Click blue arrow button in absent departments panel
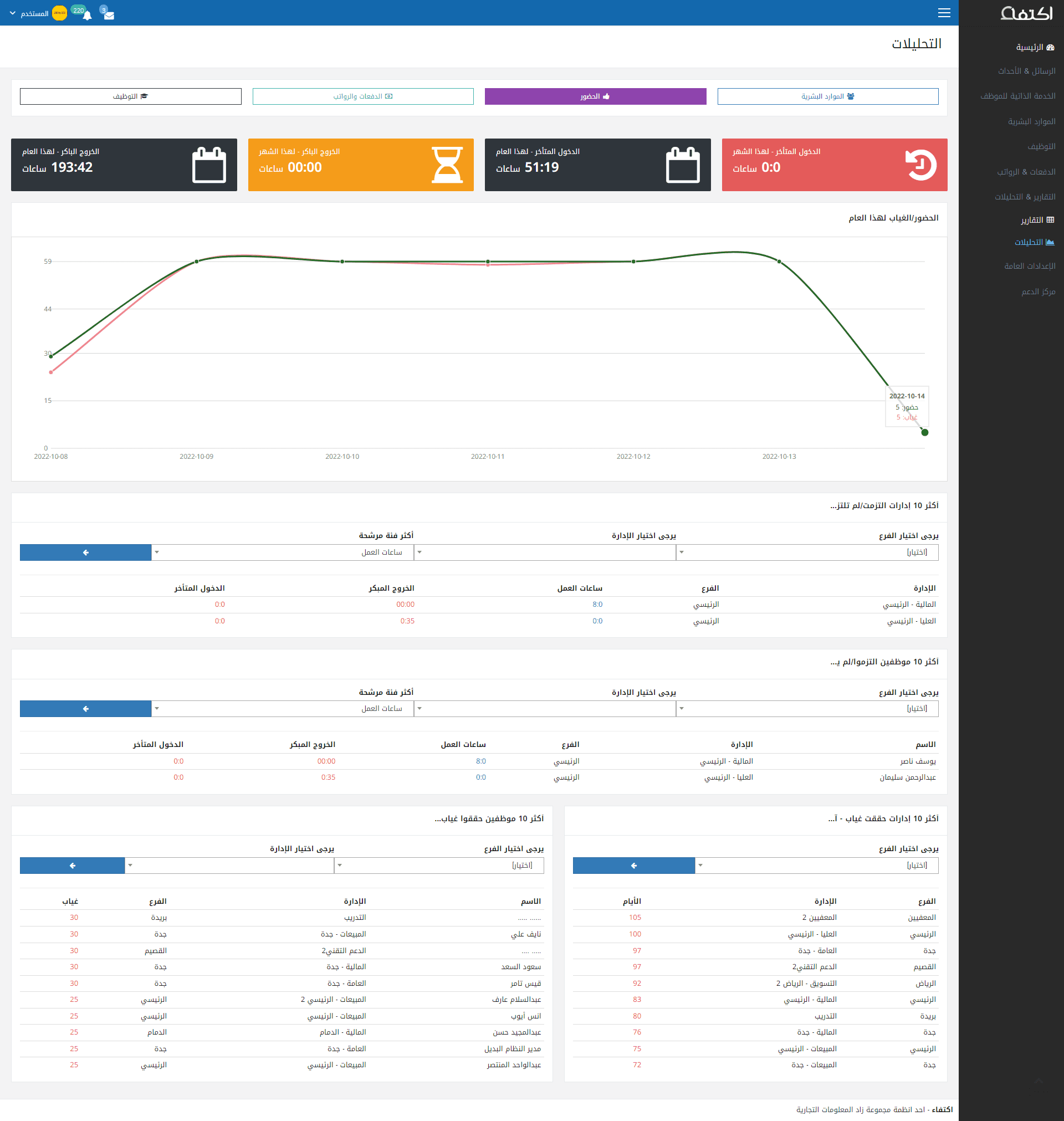The height and width of the screenshot is (1121, 1064). point(633,866)
